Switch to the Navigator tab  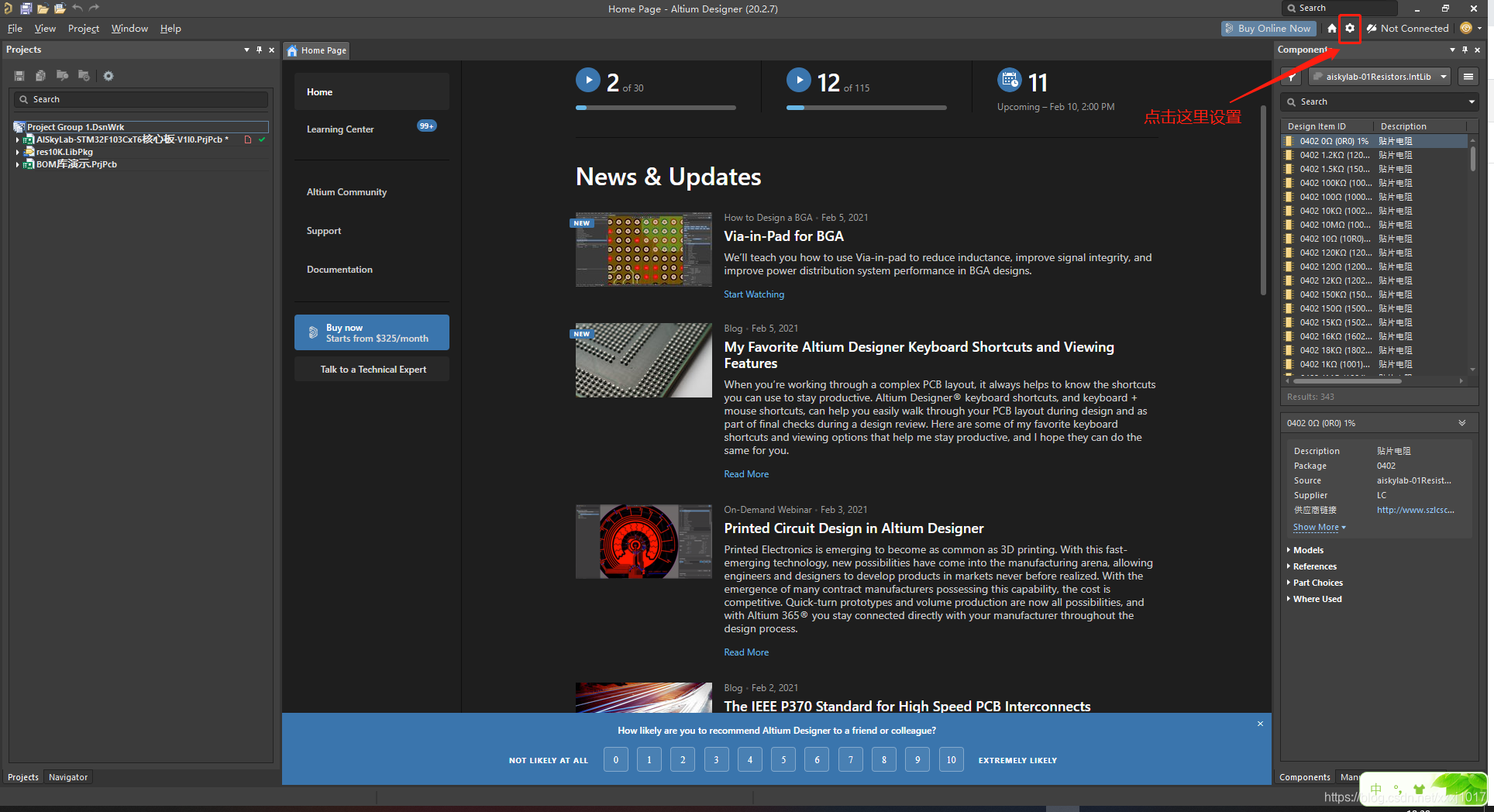point(68,777)
